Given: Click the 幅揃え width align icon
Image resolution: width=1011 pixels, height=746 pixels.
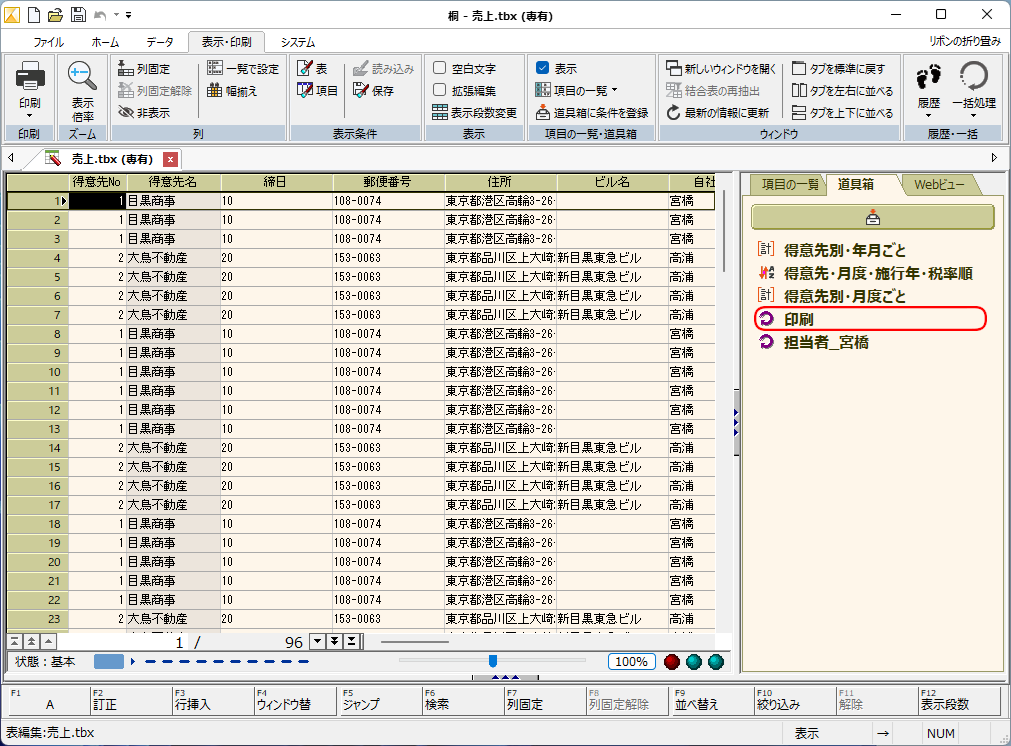Looking at the screenshot, I should pos(215,91).
